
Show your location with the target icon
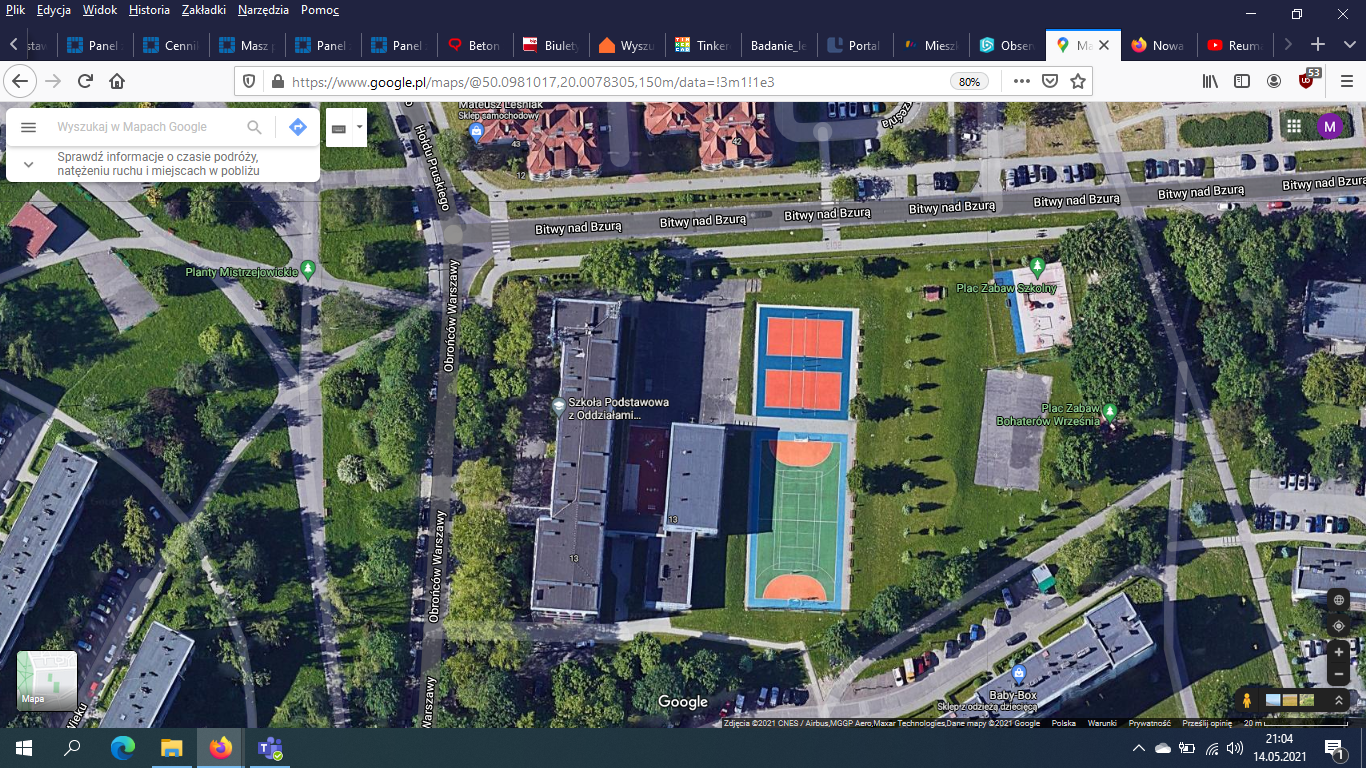point(1339,626)
